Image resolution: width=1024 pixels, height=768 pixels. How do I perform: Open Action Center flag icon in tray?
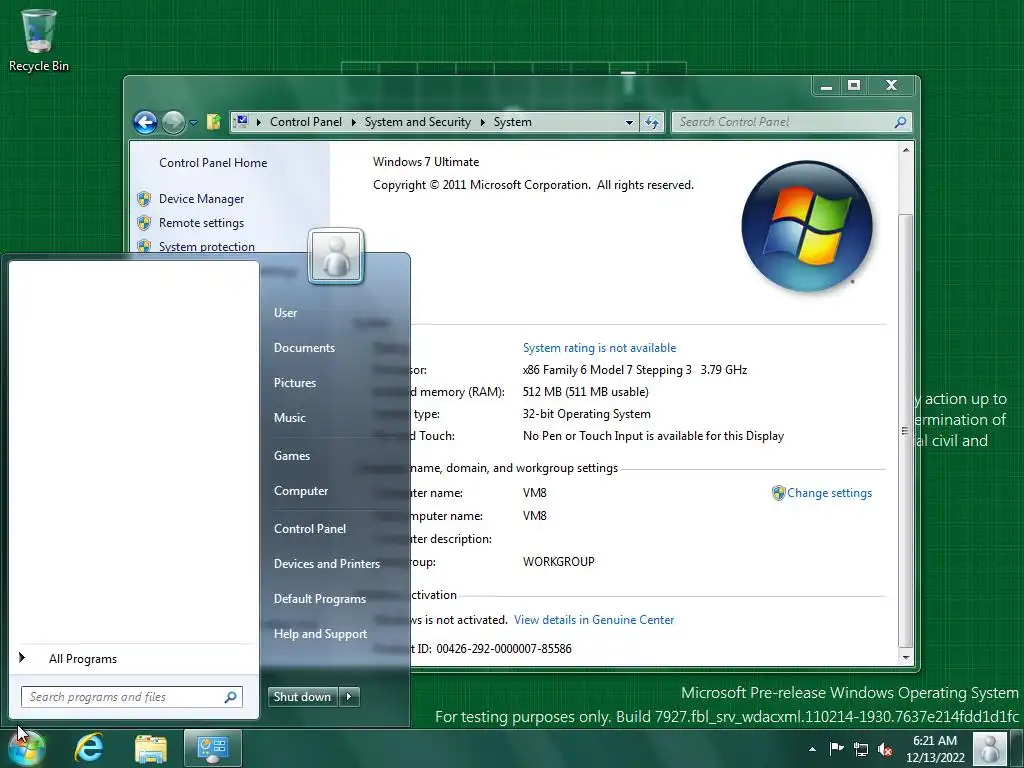837,748
